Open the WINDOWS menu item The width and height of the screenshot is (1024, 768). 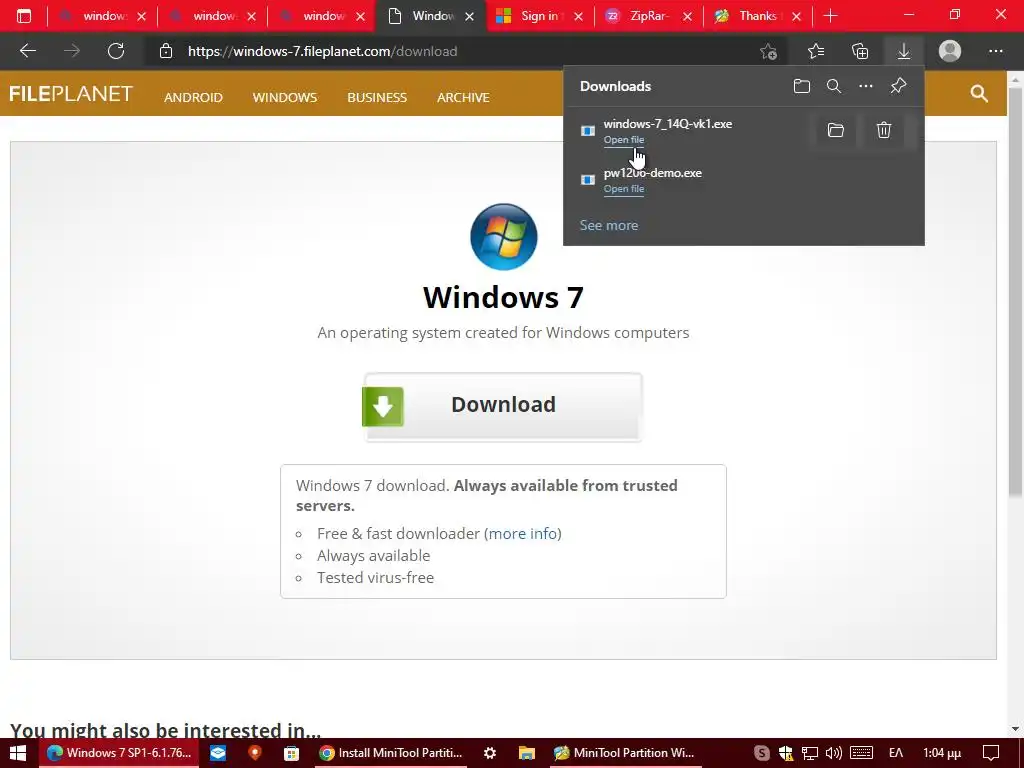285,97
